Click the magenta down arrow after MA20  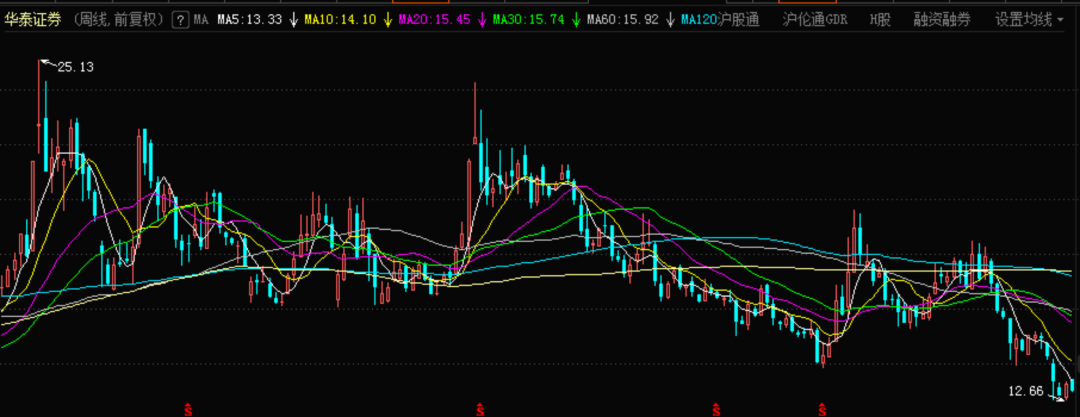481,20
